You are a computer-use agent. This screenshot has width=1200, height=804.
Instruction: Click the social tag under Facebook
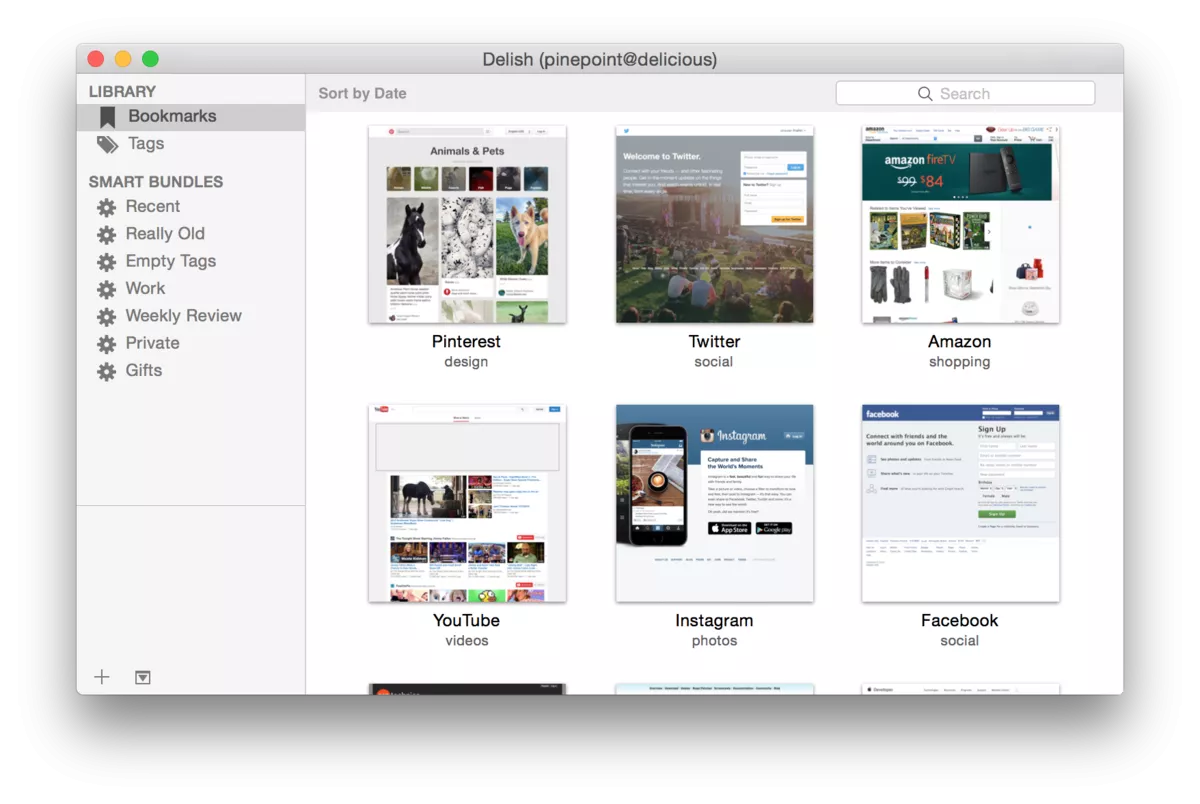pyautogui.click(x=960, y=641)
